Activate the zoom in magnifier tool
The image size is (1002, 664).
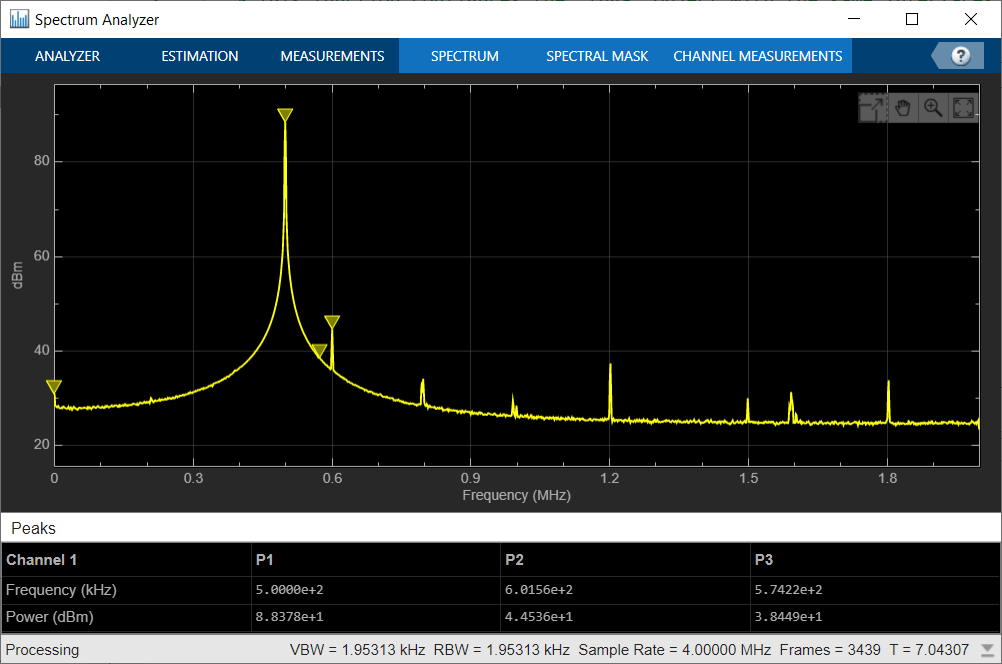tap(933, 107)
